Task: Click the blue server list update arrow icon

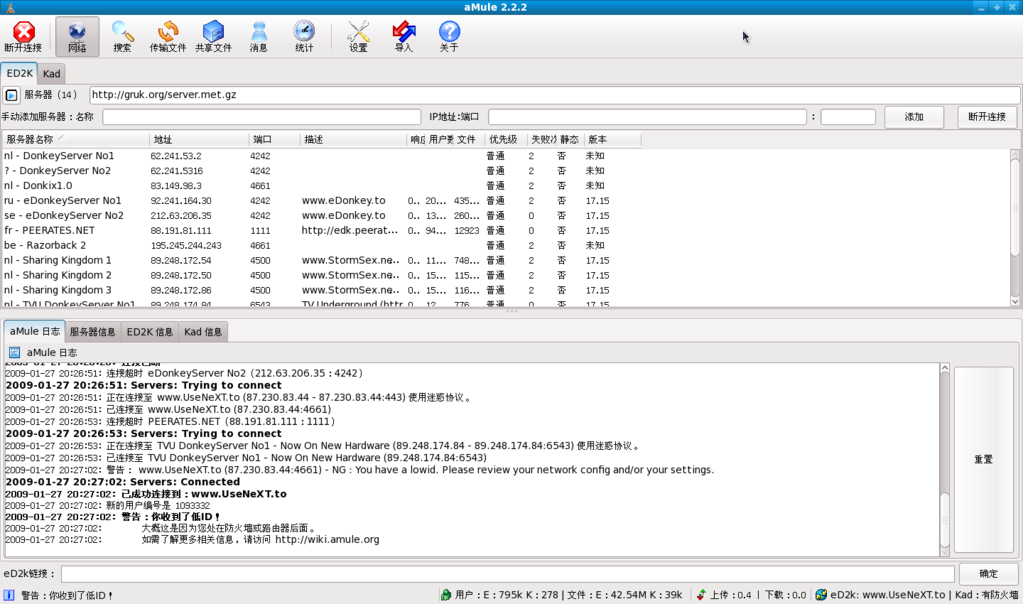Action: click(x=11, y=95)
